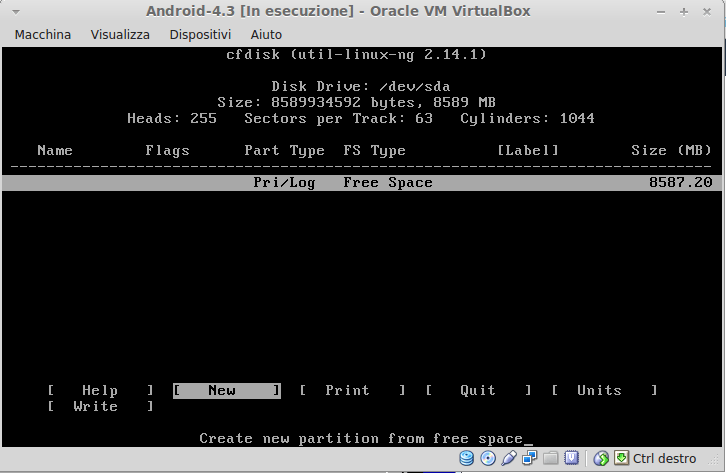The width and height of the screenshot is (726, 473).
Task: Select the Quit option in cfdisk
Action: tap(478, 390)
